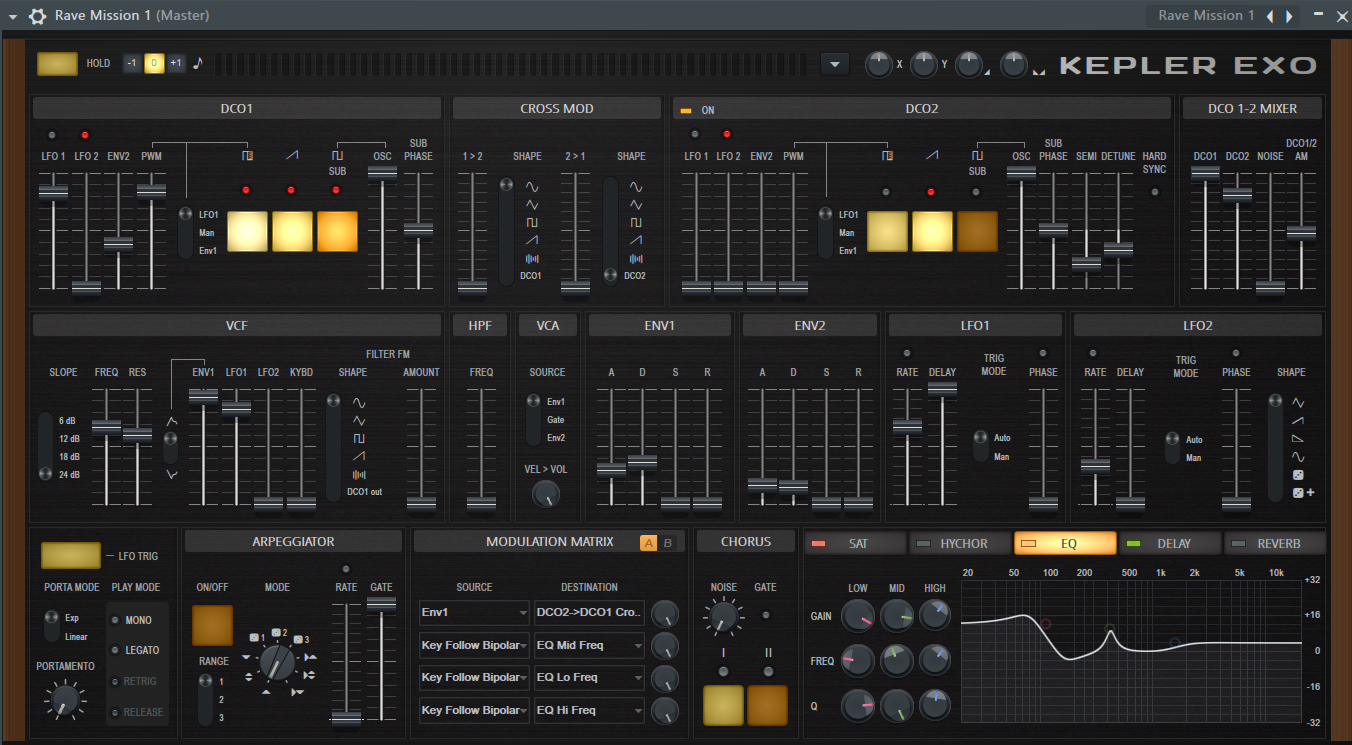Image resolution: width=1352 pixels, height=745 pixels.
Task: Open the Env1 source dropdown in Modulation Matrix
Action: pyautogui.click(x=474, y=613)
